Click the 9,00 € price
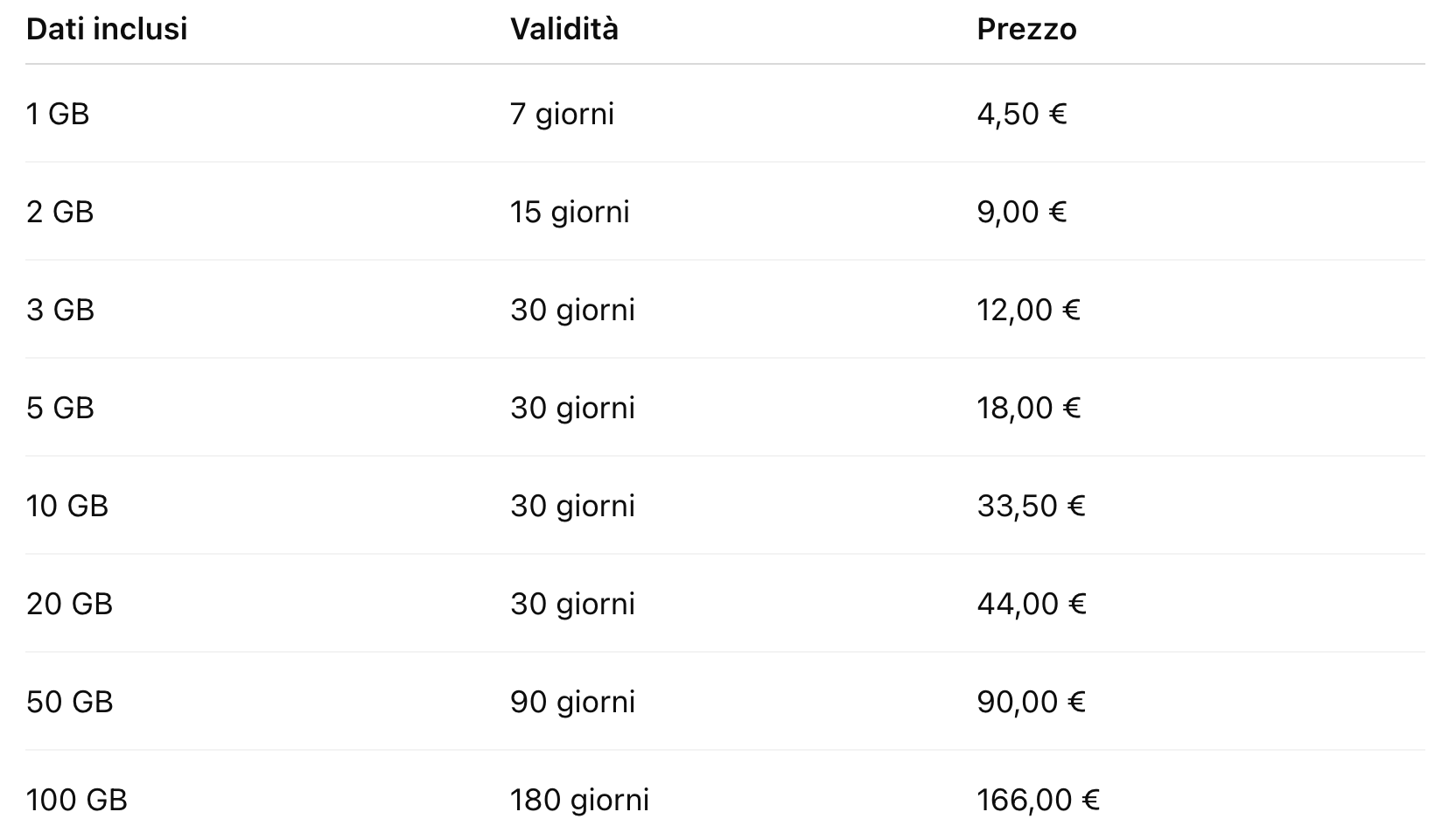The width and height of the screenshot is (1435, 840). [x=1022, y=212]
